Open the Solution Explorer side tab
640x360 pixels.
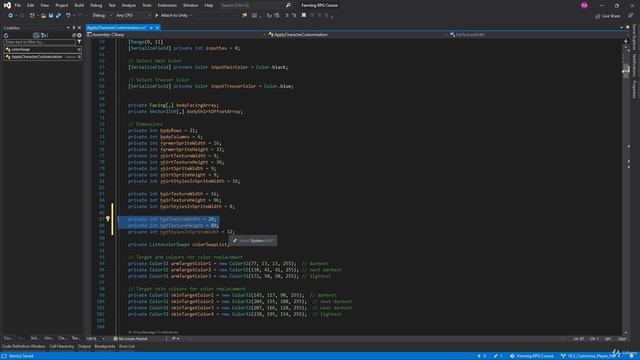click(634, 37)
